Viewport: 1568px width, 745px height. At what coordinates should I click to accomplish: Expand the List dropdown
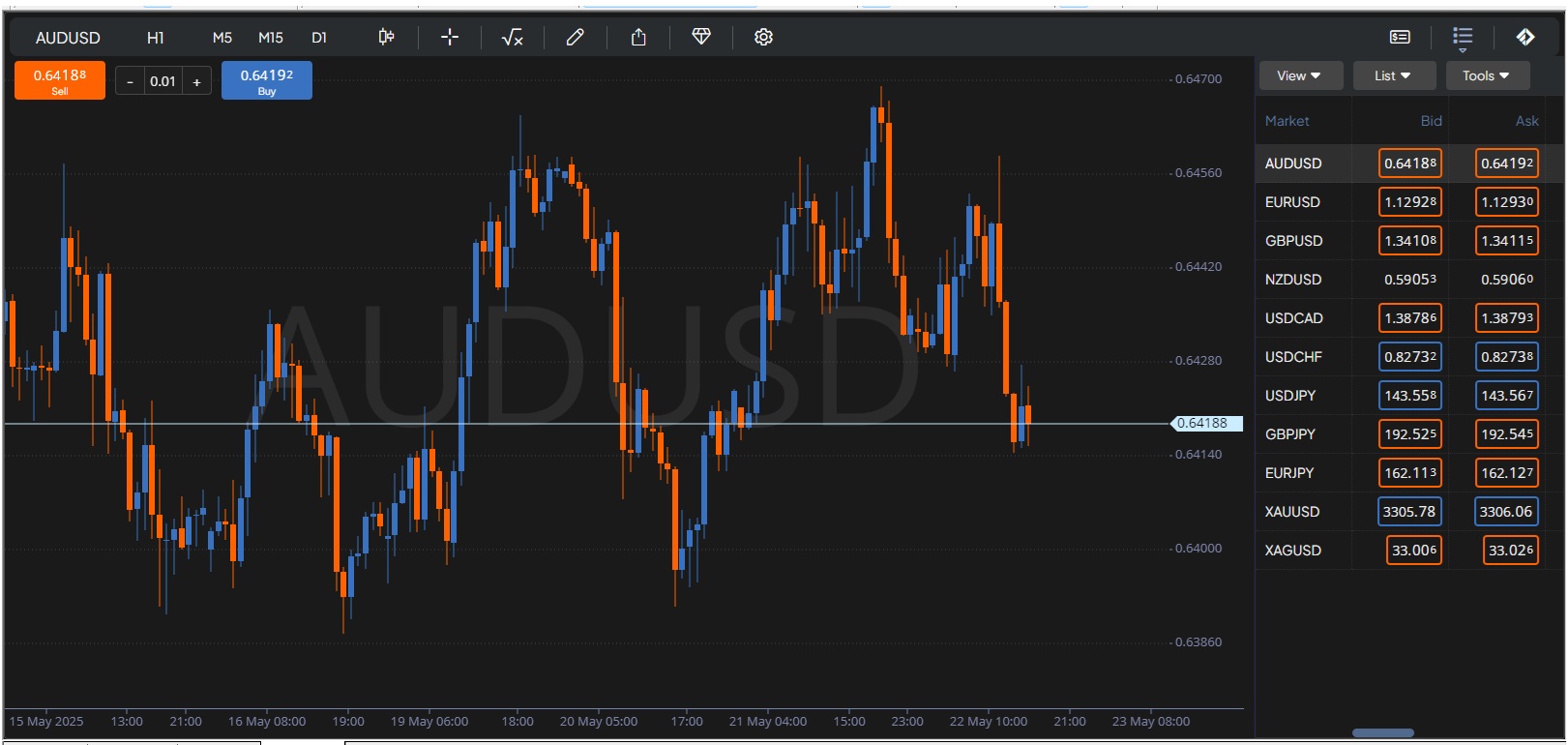1394,75
